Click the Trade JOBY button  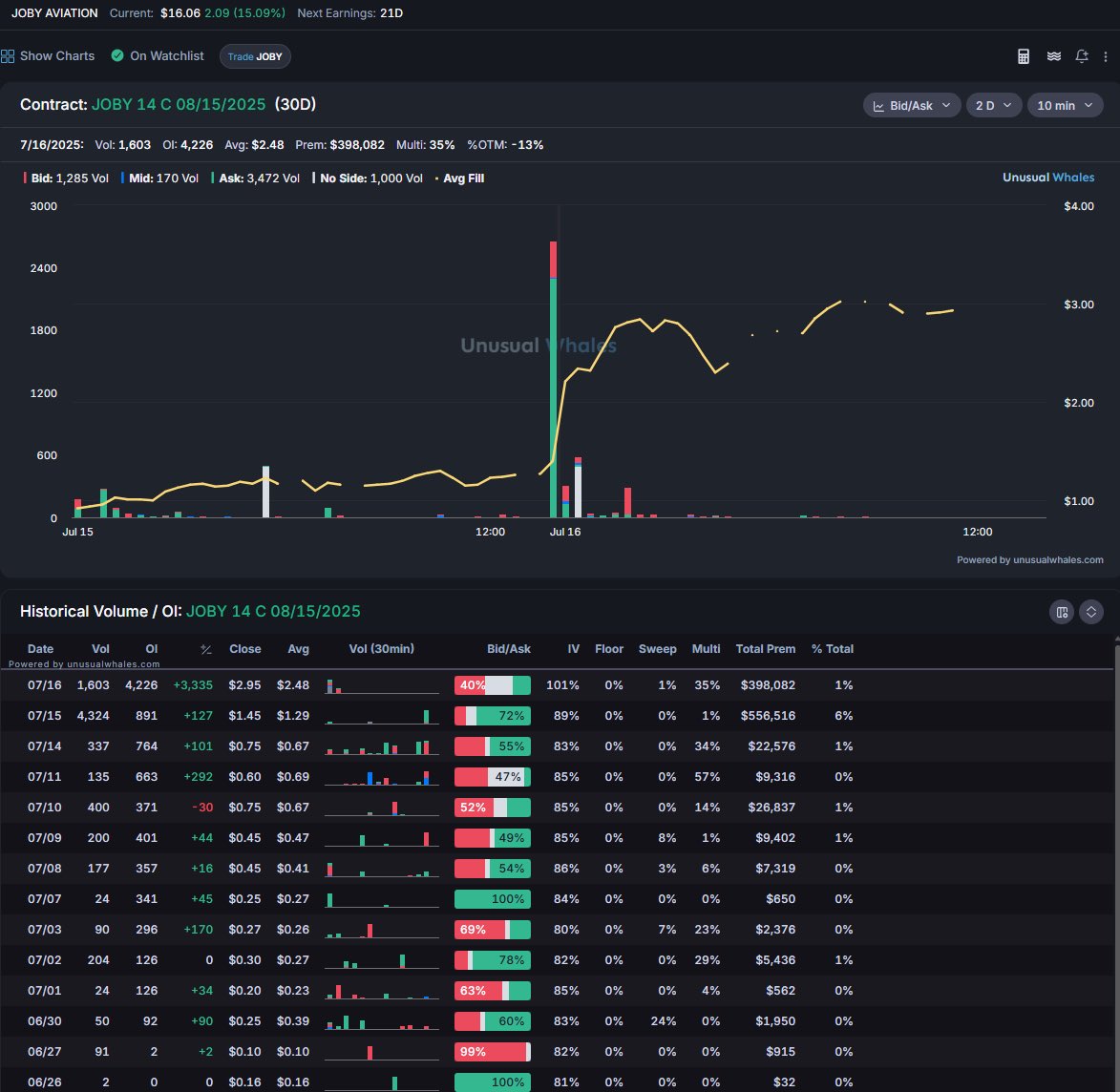coord(255,56)
